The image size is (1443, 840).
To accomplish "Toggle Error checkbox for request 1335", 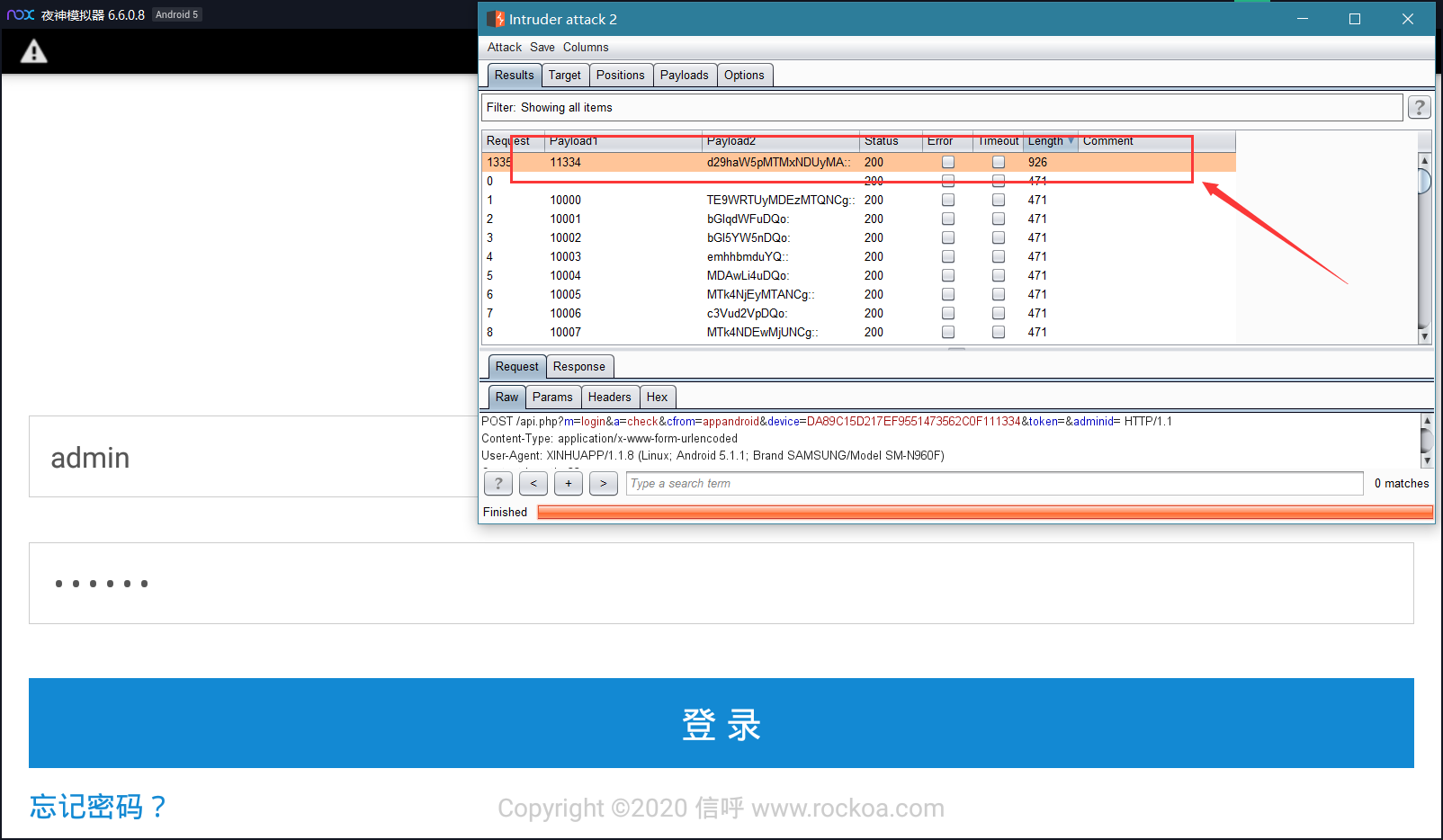I will click(x=948, y=162).
